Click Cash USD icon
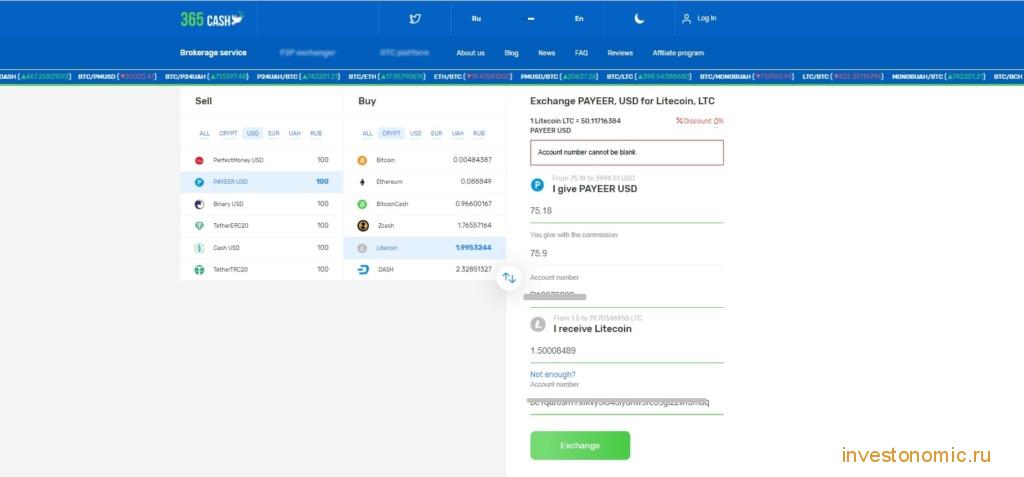 coord(199,248)
